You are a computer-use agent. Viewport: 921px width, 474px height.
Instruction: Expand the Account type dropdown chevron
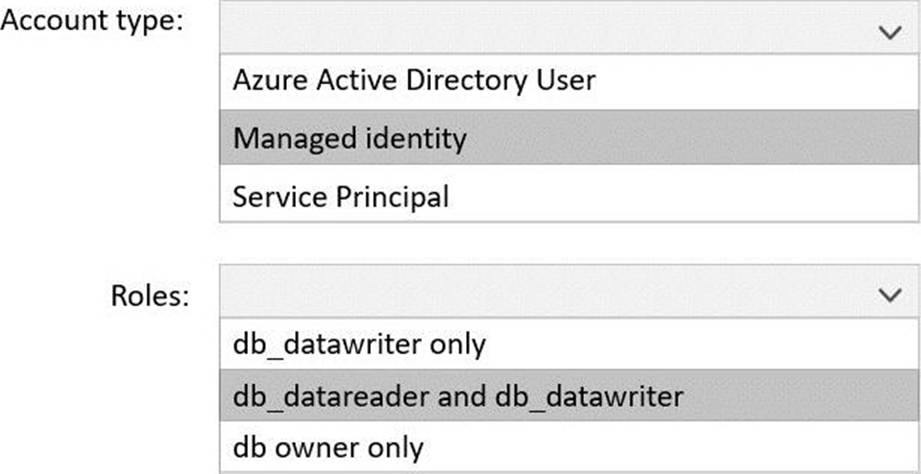[889, 32]
